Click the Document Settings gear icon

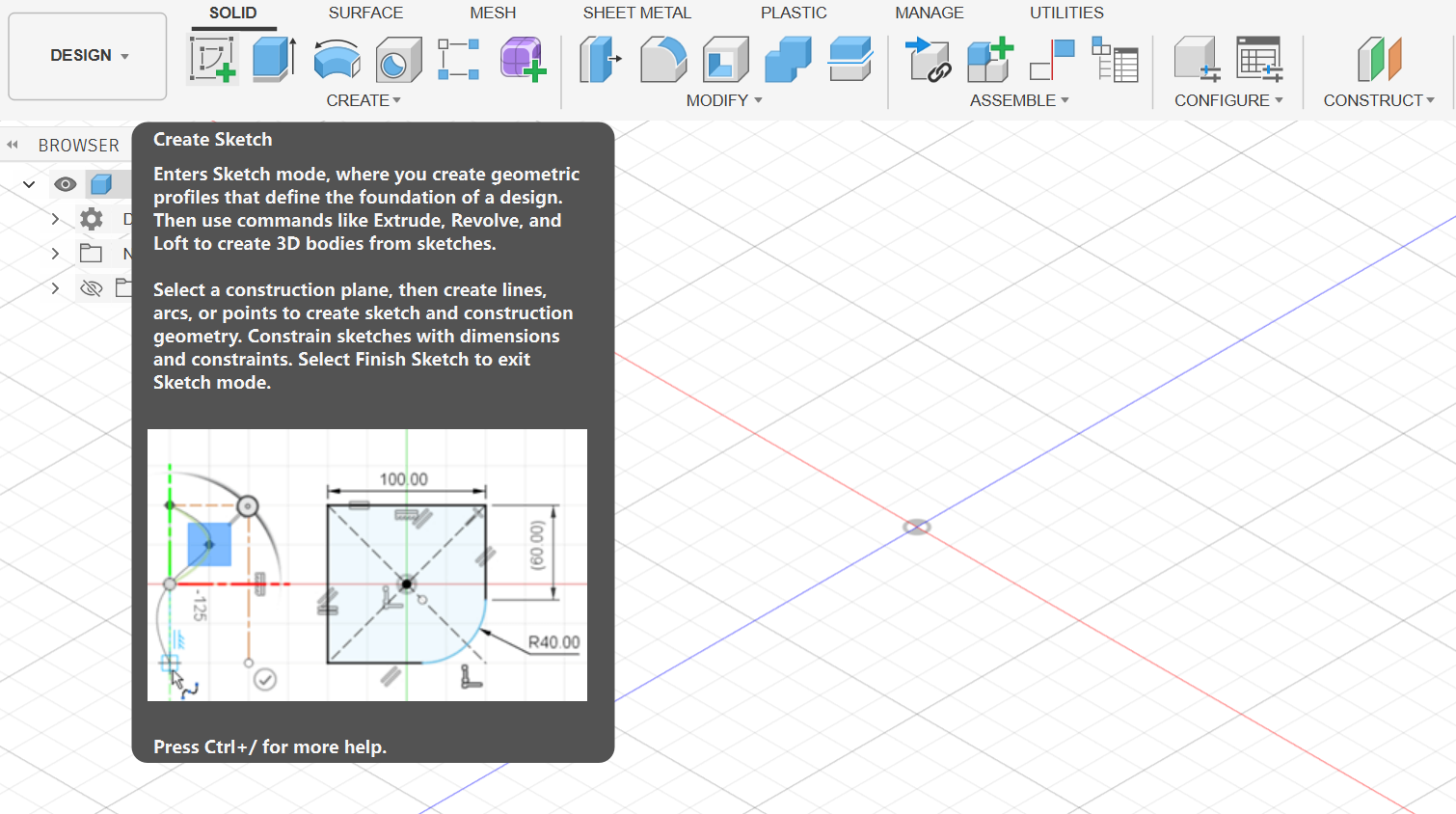tap(91, 219)
